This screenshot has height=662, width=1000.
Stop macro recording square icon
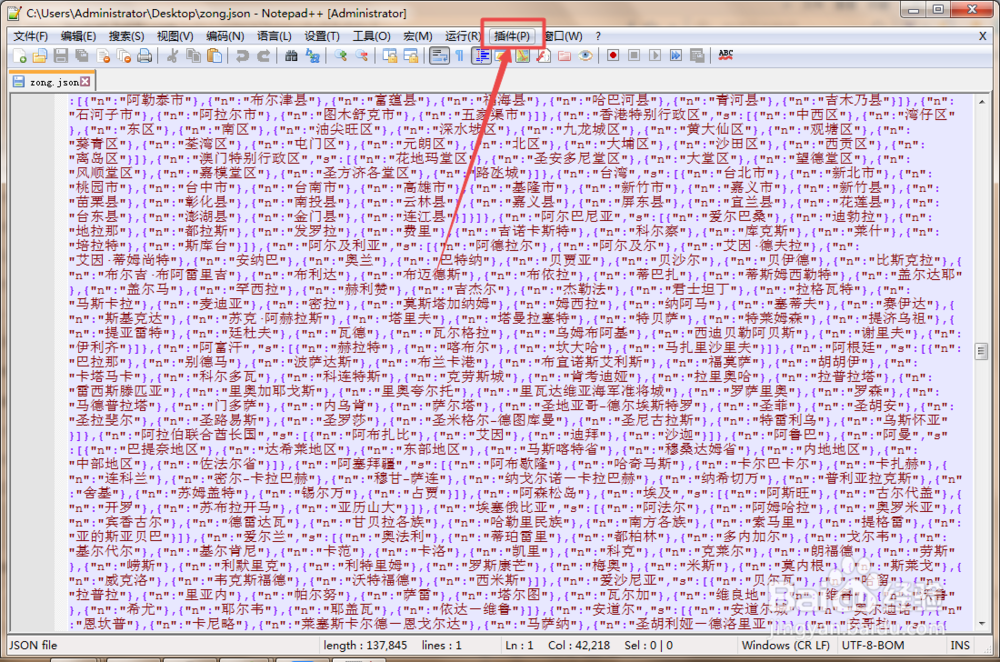[x=634, y=56]
